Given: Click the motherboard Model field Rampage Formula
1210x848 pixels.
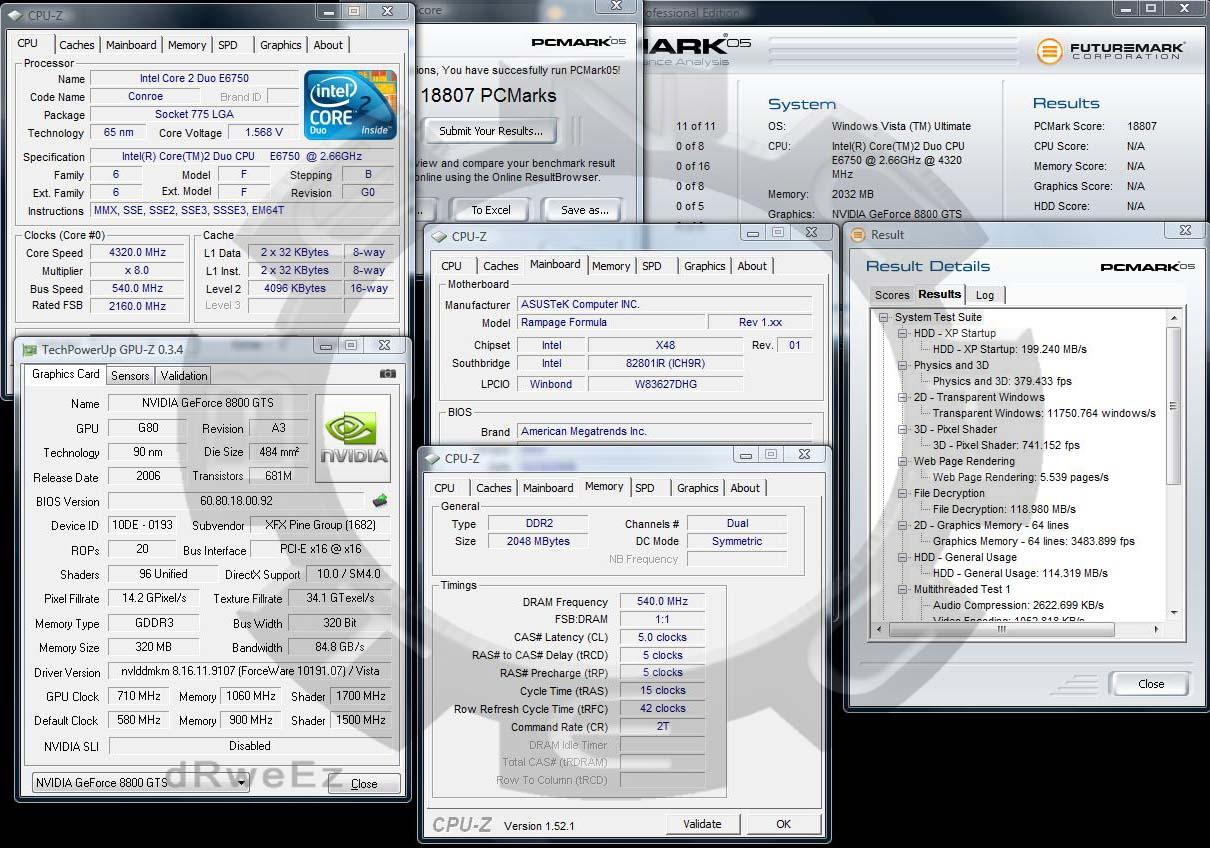Looking at the screenshot, I should coord(609,322).
